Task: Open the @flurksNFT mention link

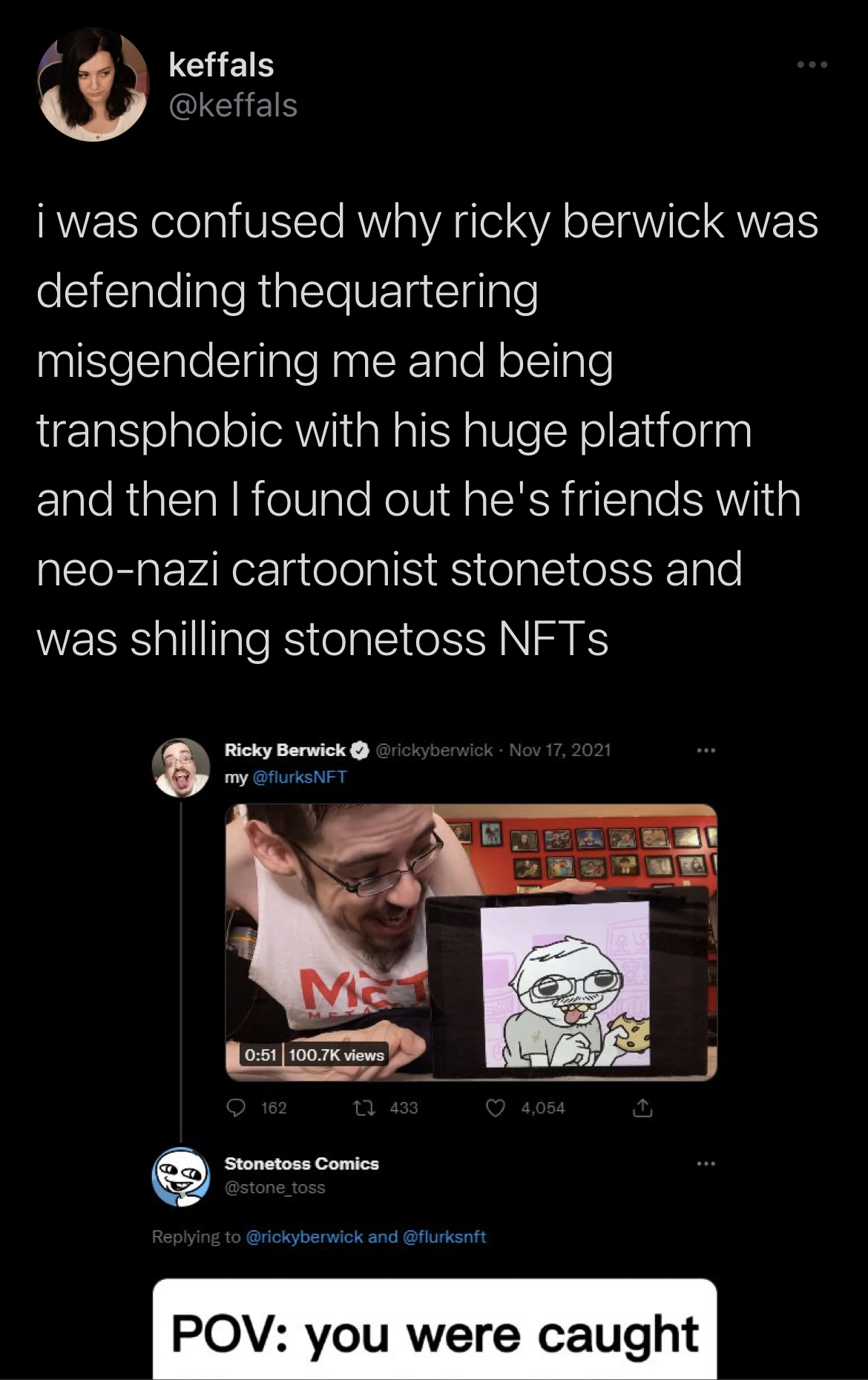Action: pos(300,777)
